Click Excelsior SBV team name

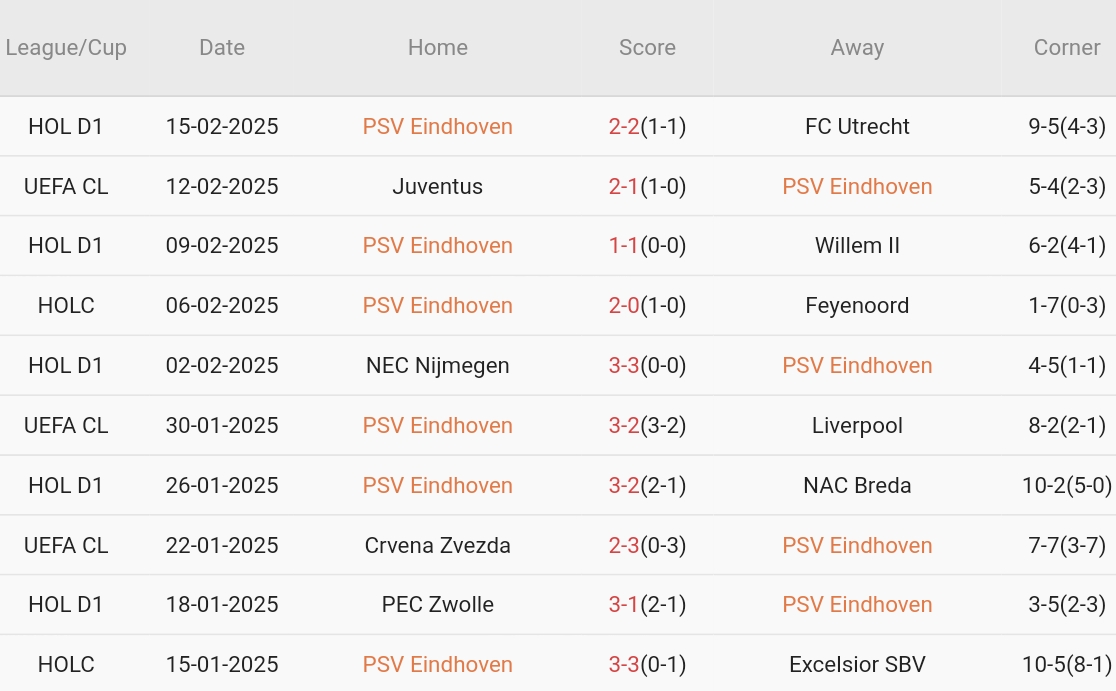(x=857, y=665)
